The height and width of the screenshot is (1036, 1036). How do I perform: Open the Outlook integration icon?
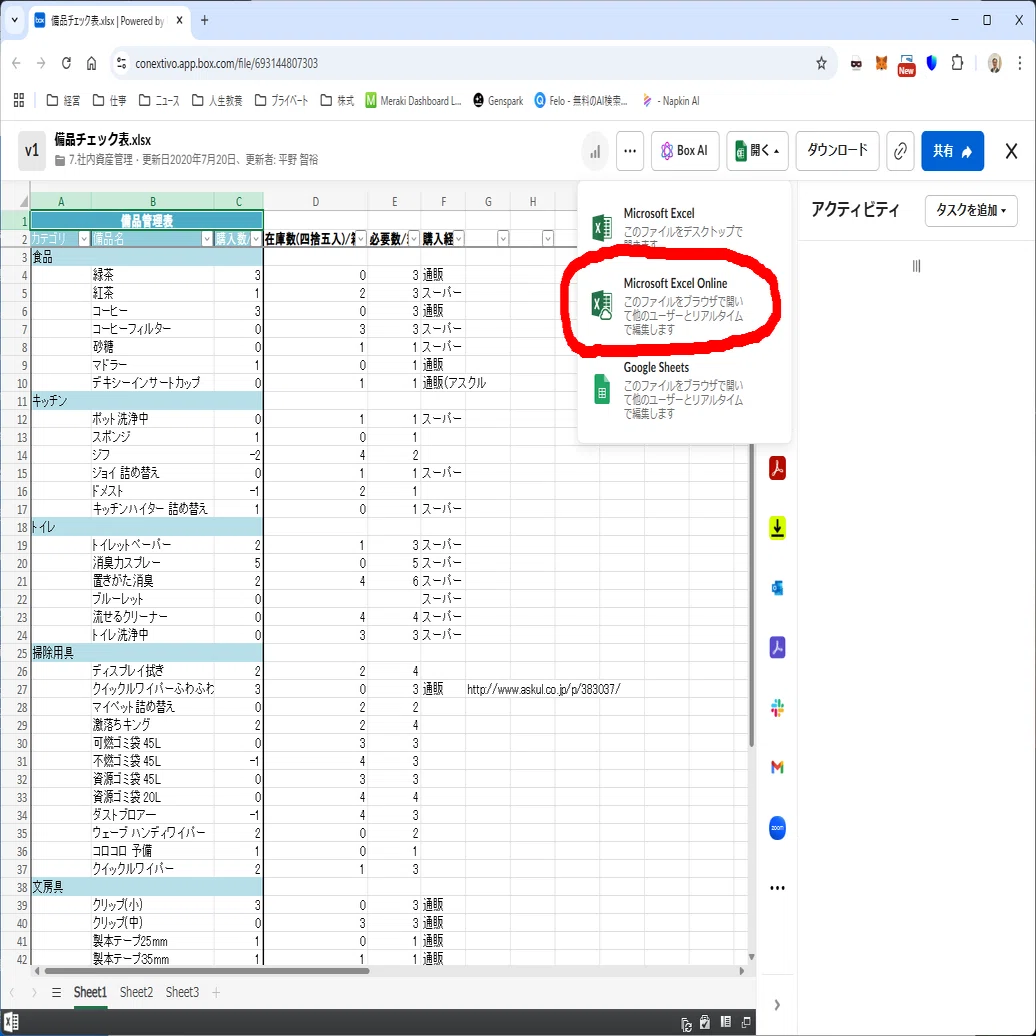(x=778, y=588)
